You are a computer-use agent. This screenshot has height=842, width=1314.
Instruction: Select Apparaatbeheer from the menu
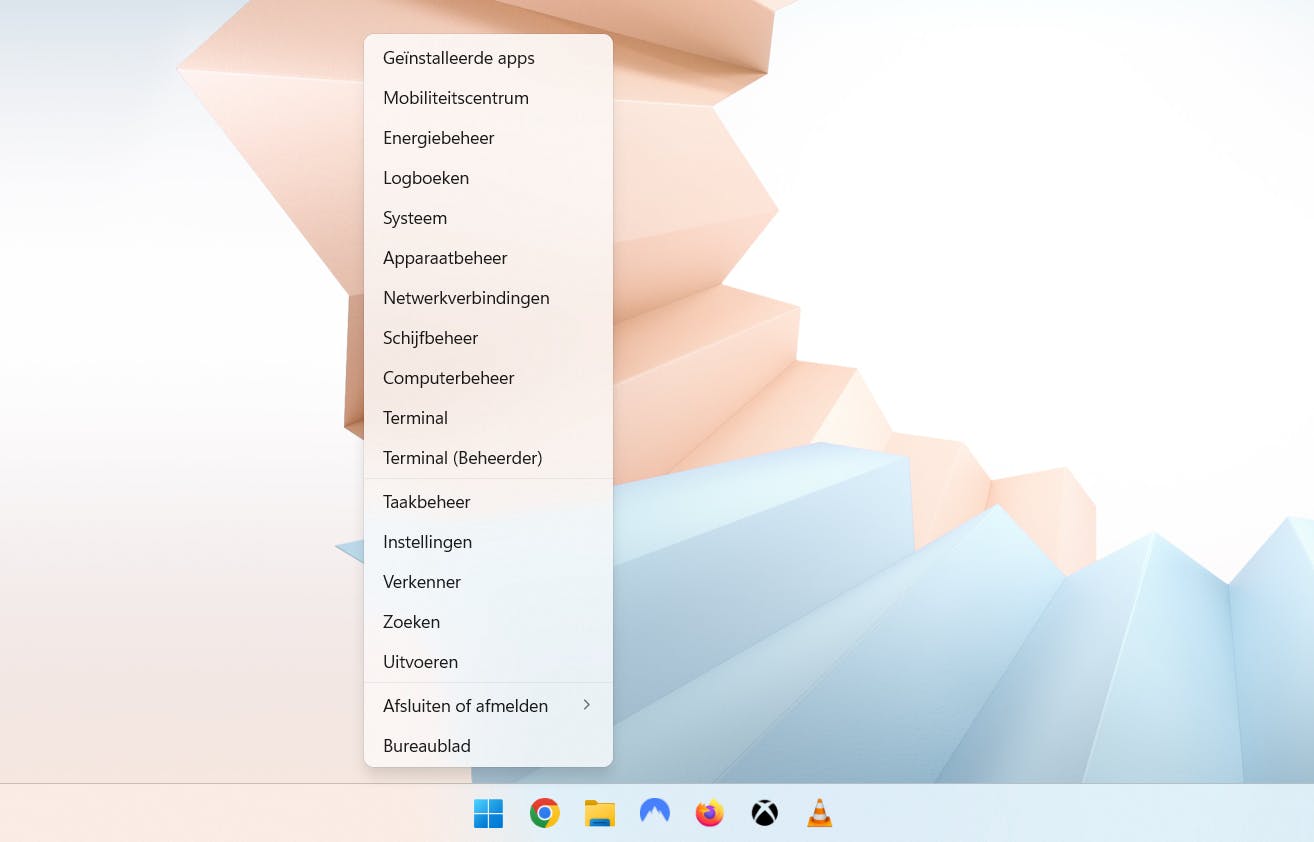pyautogui.click(x=445, y=257)
